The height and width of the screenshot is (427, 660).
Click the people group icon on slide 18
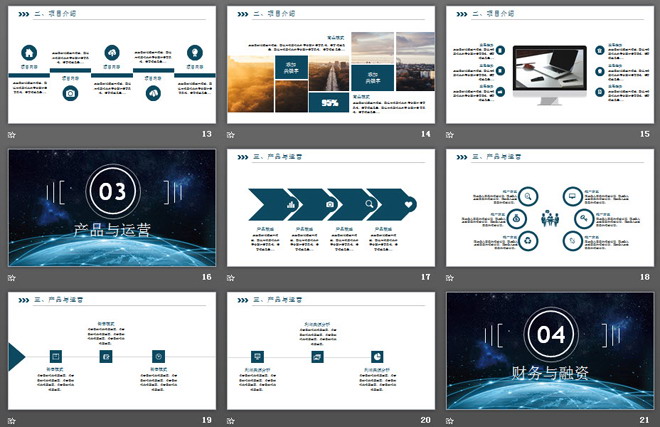coord(548,218)
